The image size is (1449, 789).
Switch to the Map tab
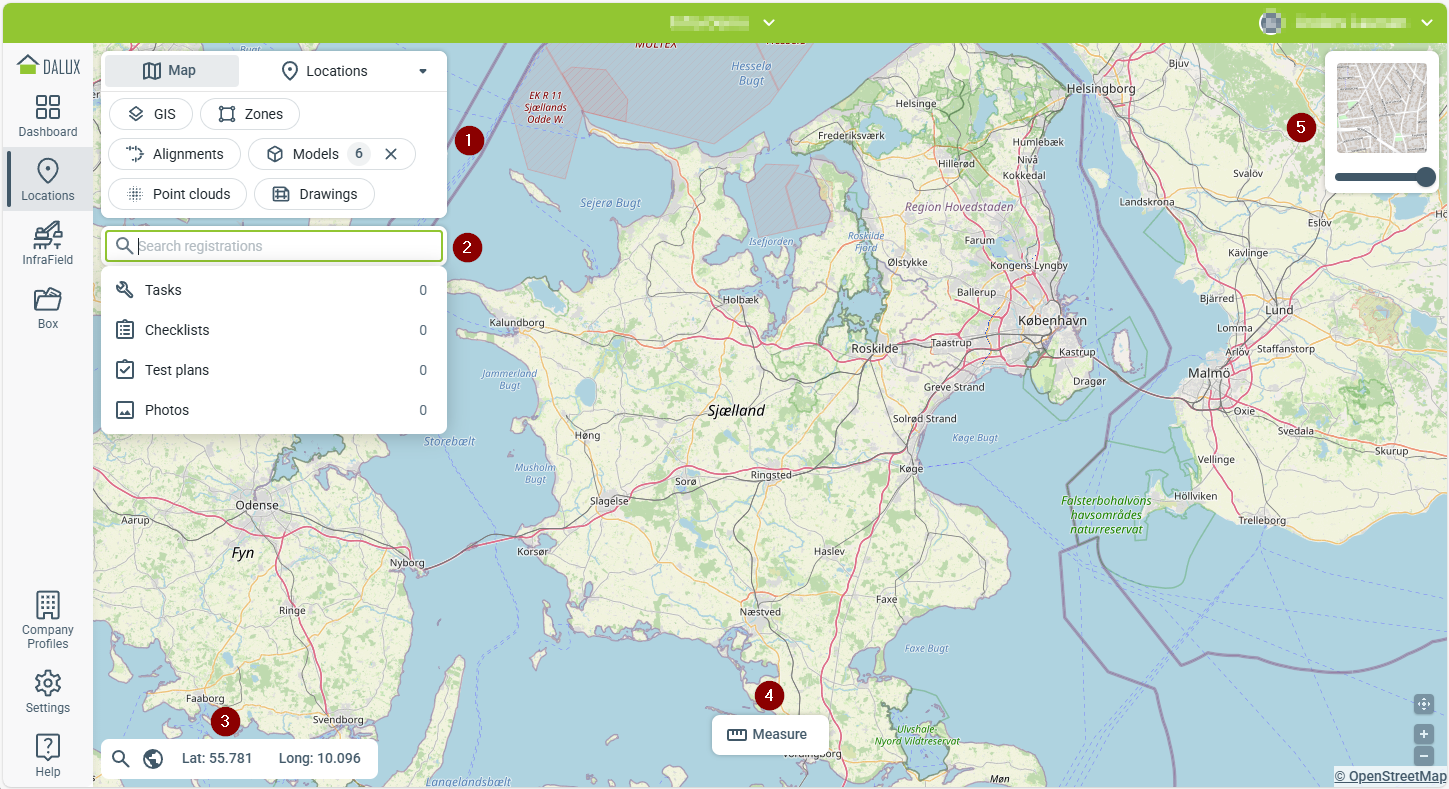tap(171, 71)
